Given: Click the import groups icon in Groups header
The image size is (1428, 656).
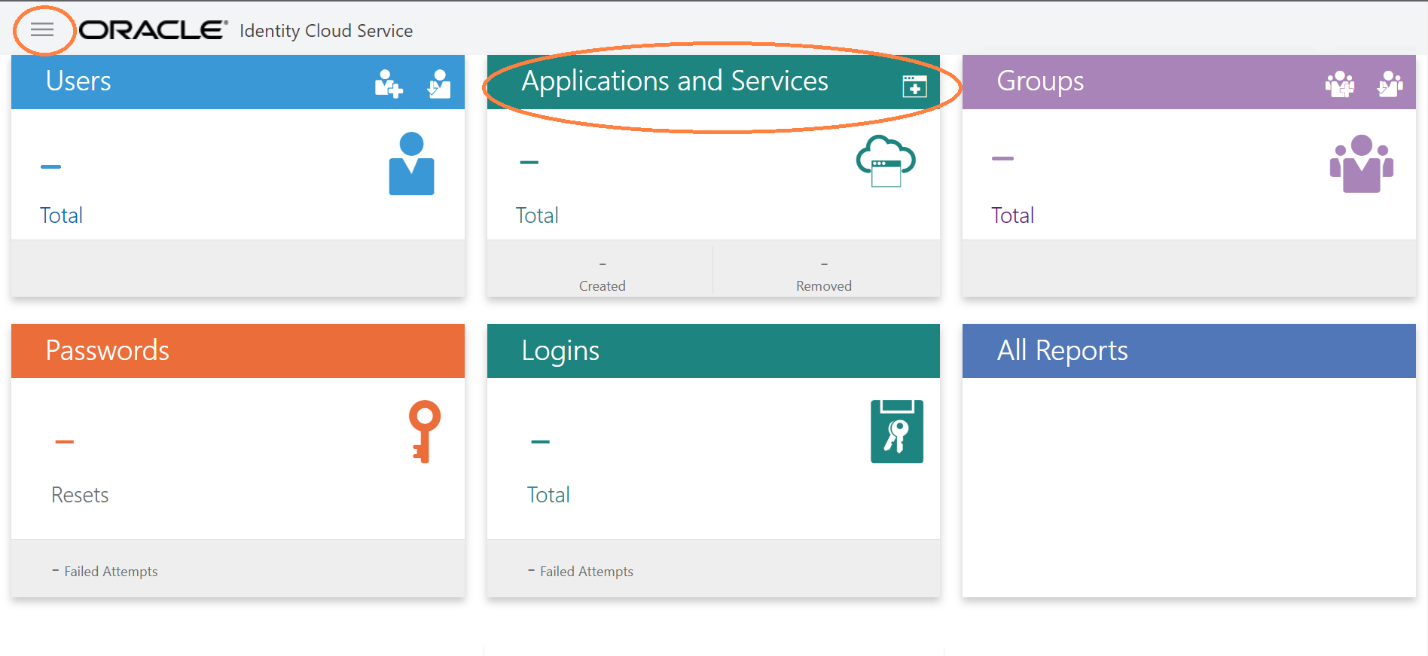Looking at the screenshot, I should pos(1390,83).
